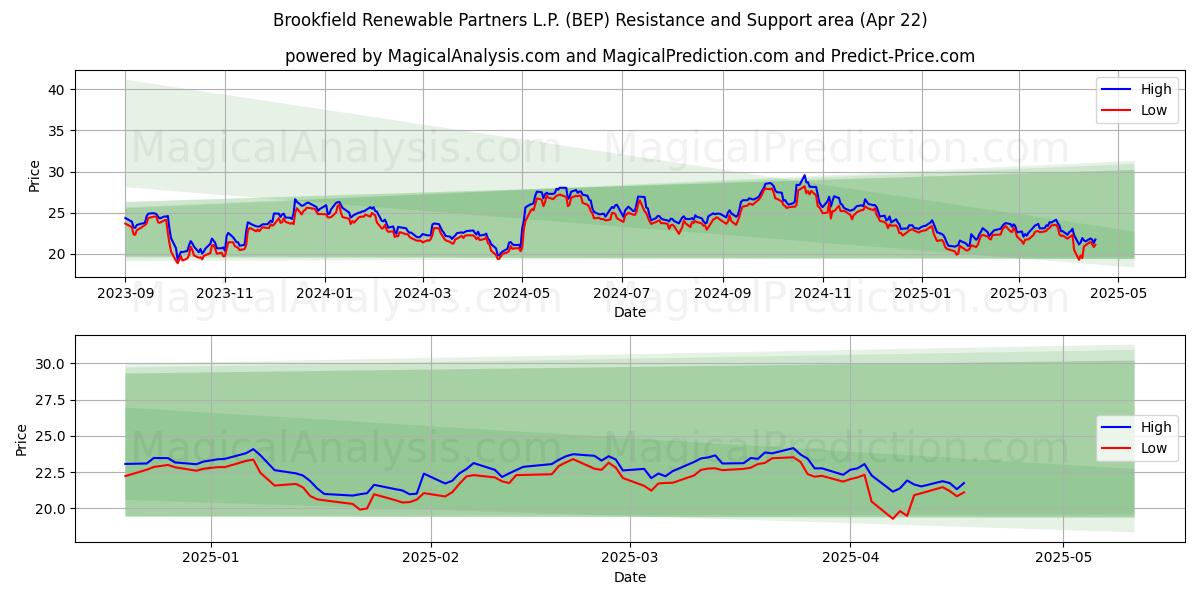The image size is (1200, 600).
Task: Select the '2025-01' tick label on upper chart
Action: click(x=922, y=294)
